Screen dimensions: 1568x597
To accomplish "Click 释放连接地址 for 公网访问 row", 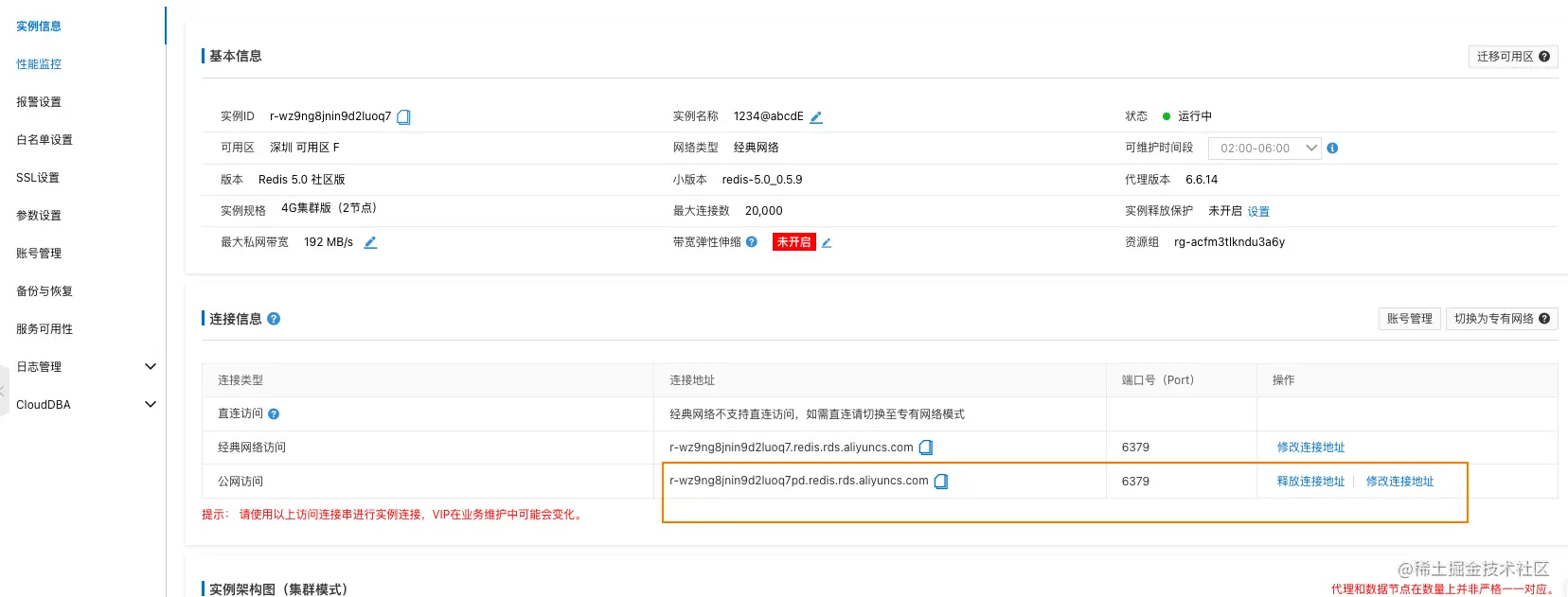I will click(x=1310, y=482).
